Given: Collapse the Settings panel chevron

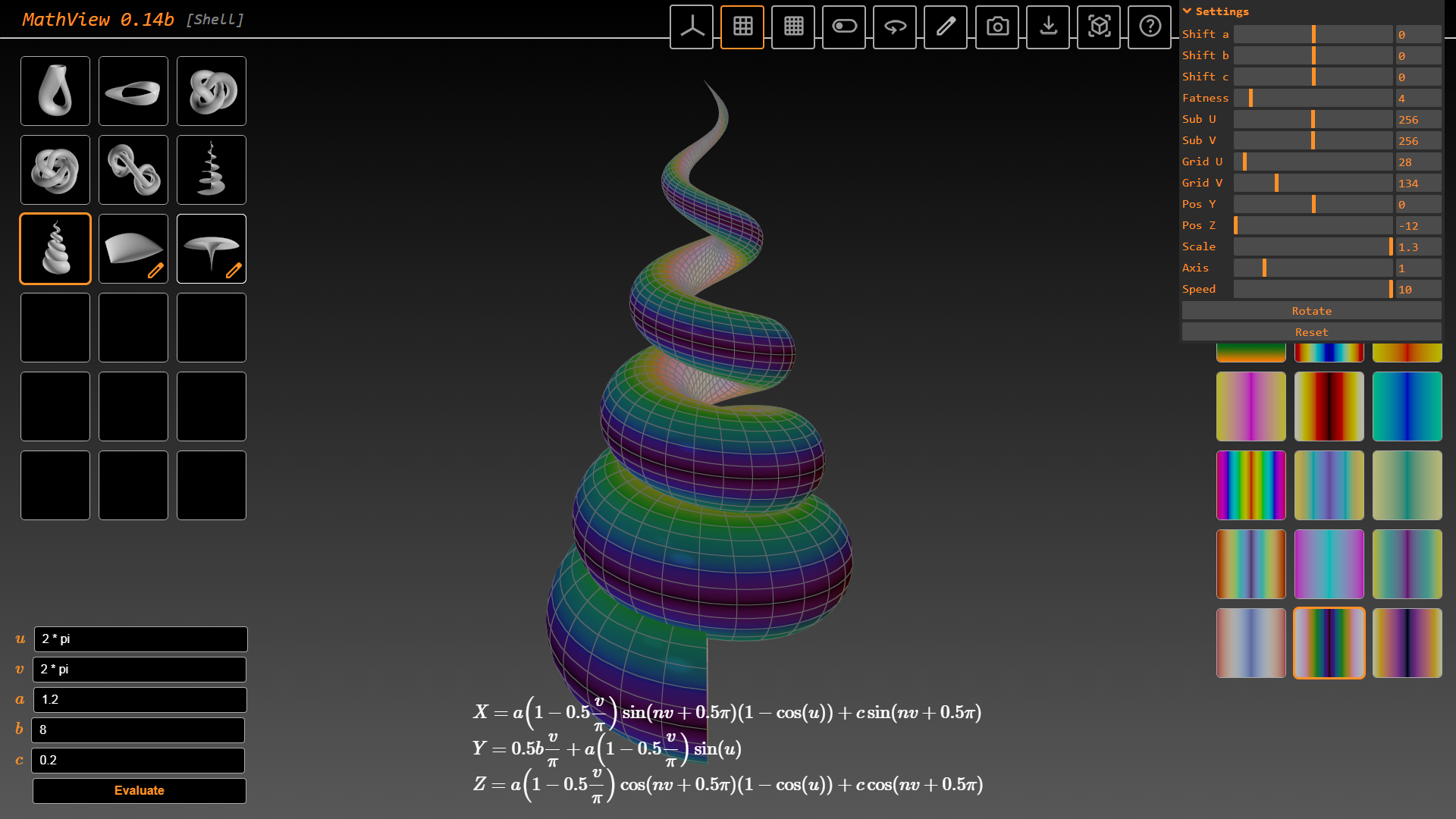Looking at the screenshot, I should pos(1188,11).
